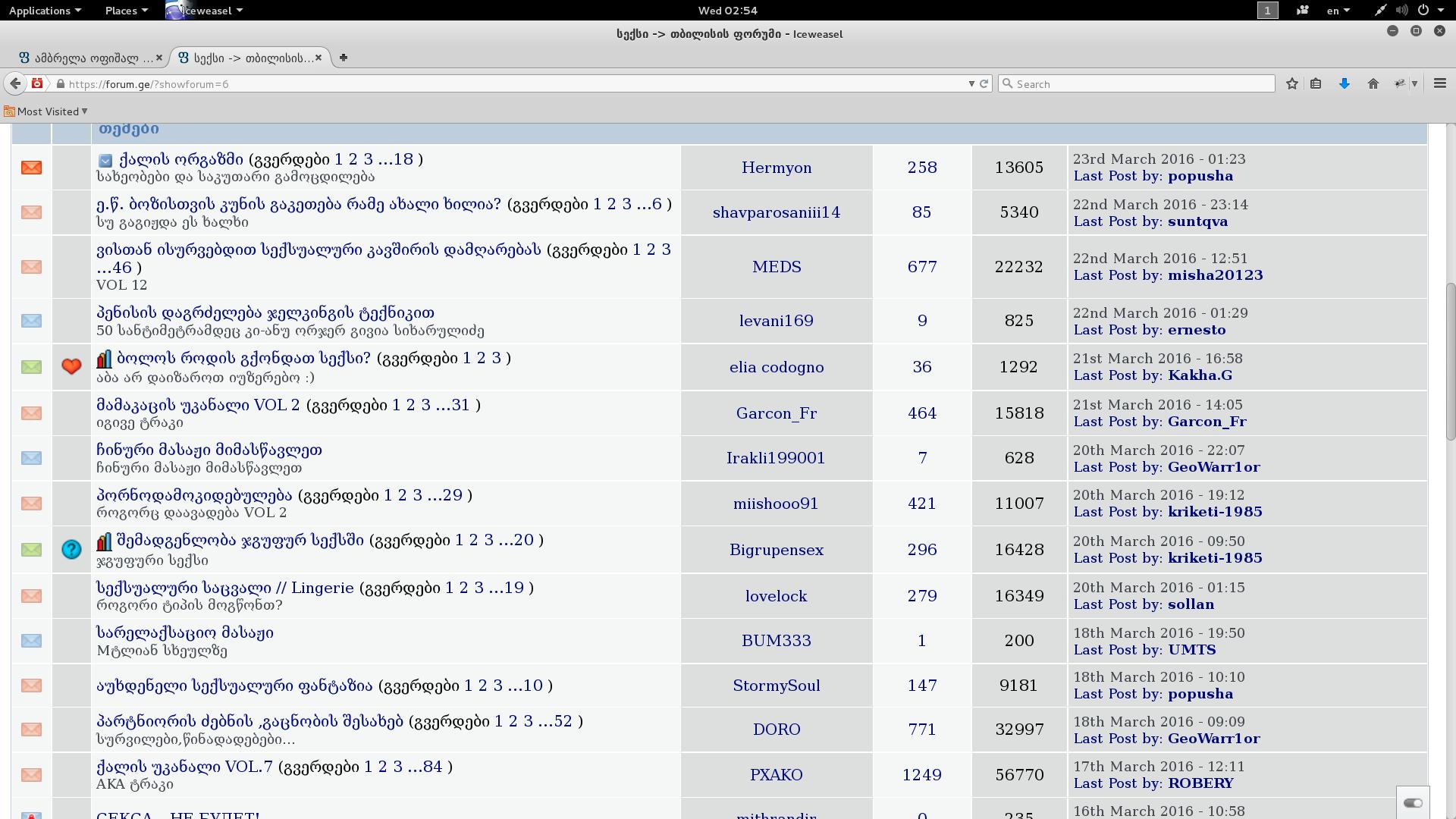Open the downloads arrow icon

click(x=1345, y=84)
